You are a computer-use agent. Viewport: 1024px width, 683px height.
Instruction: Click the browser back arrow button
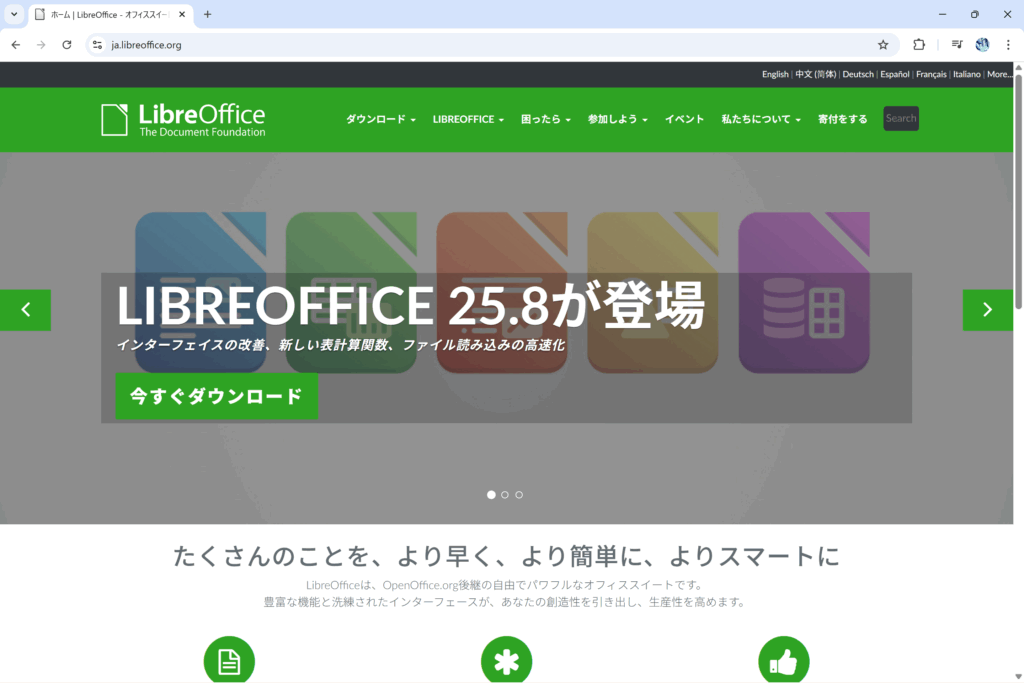coord(16,45)
